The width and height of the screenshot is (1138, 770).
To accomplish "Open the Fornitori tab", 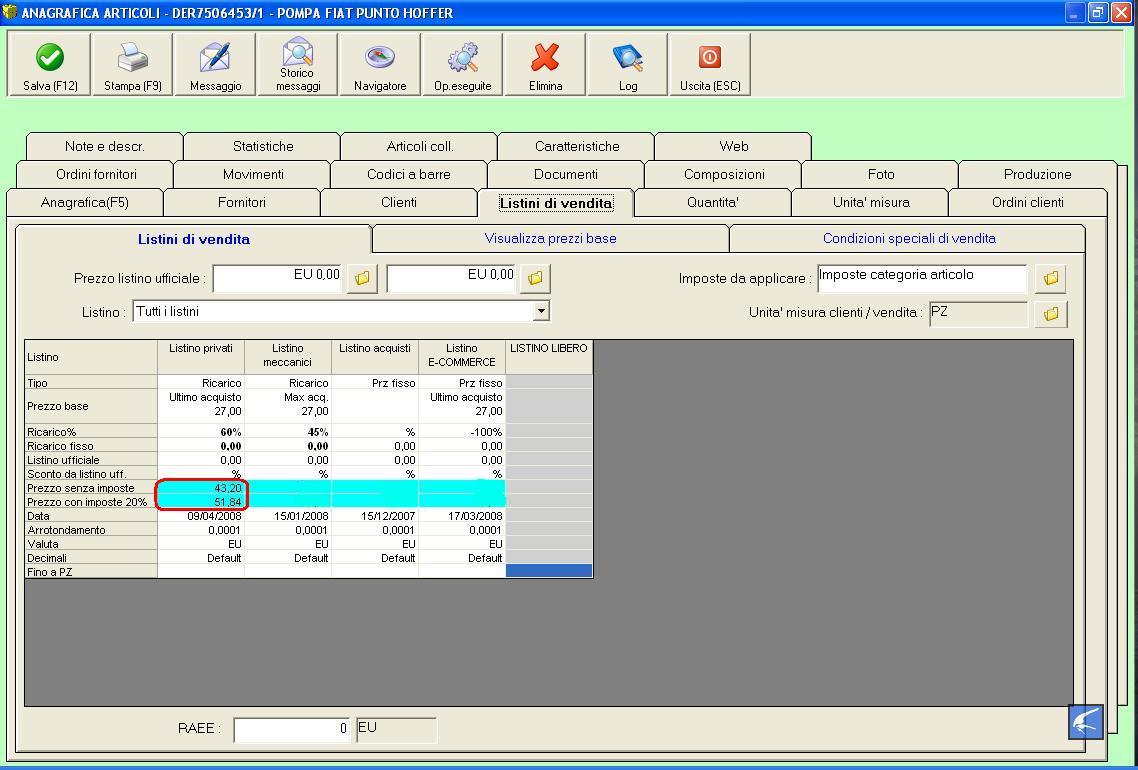I will click(242, 202).
